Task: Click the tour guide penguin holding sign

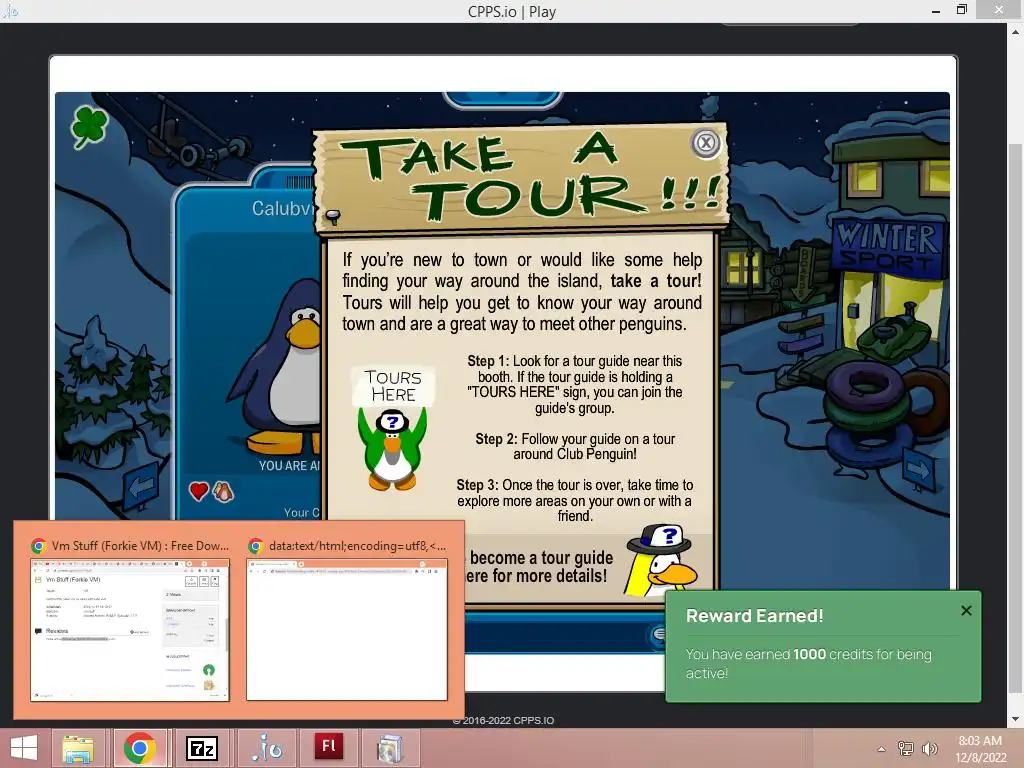Action: pos(392,429)
